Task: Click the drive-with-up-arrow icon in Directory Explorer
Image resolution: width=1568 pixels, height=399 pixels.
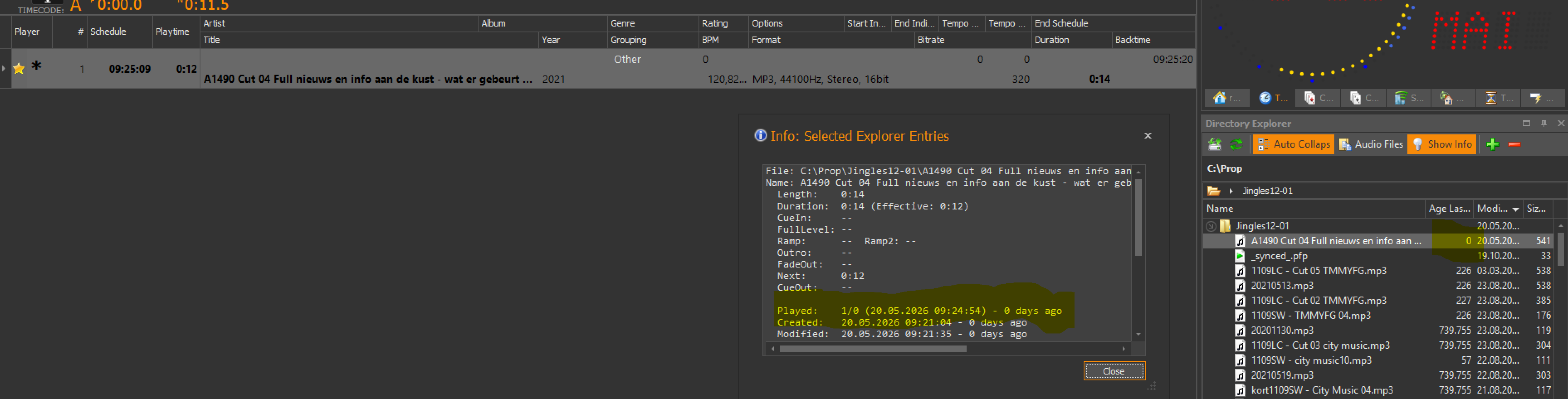Action: (1215, 145)
